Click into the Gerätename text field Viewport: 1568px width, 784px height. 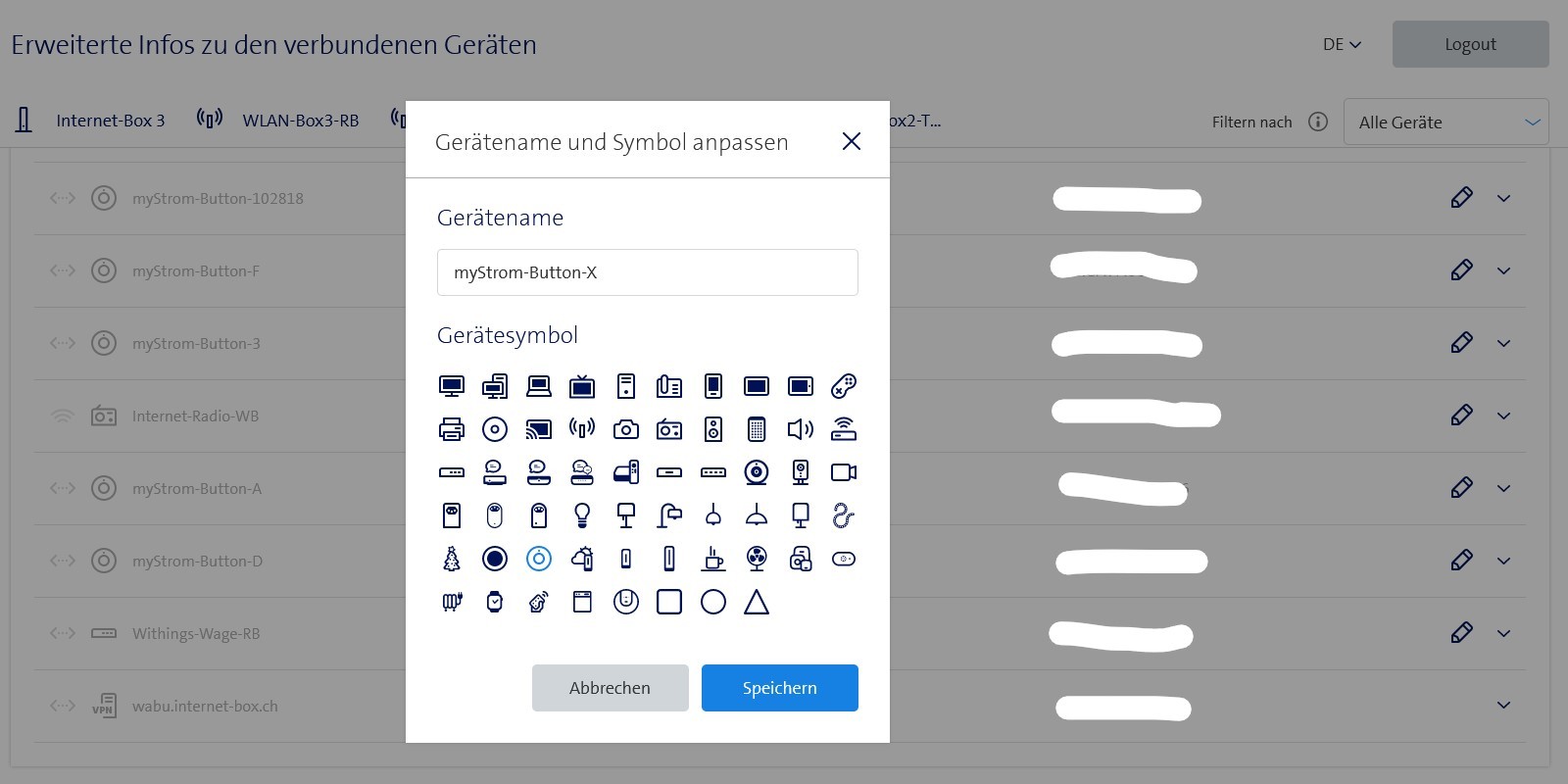[x=647, y=272]
